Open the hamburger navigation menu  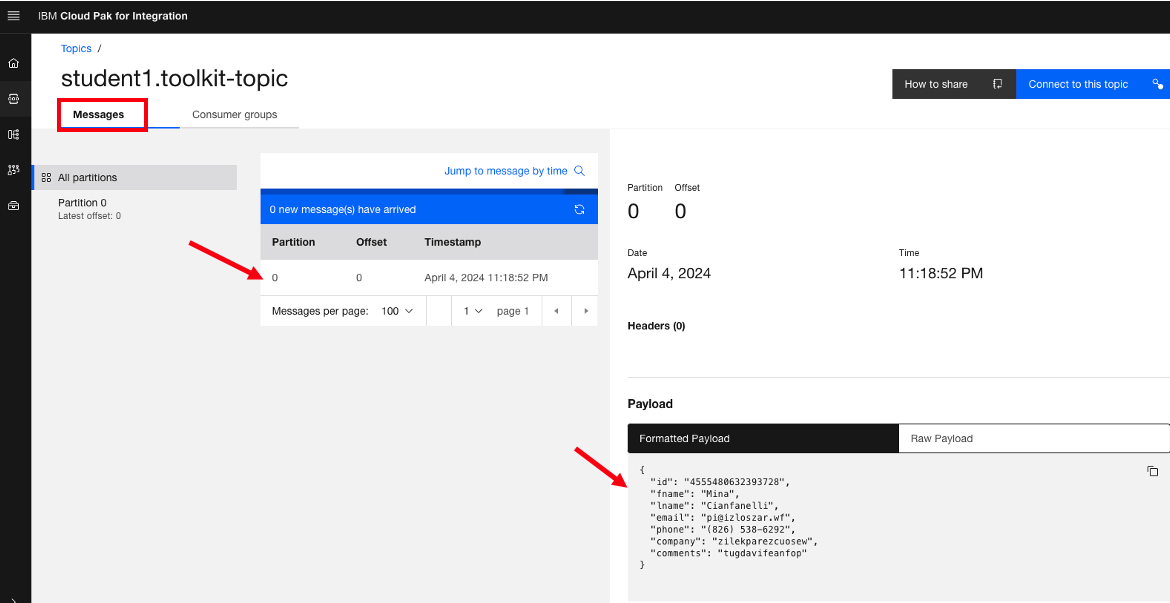click(x=13, y=16)
